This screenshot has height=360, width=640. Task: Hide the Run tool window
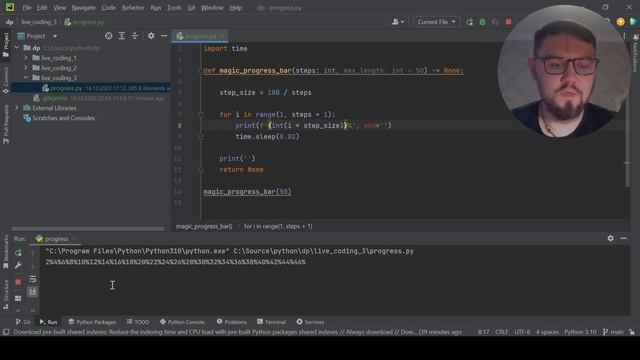623,238
